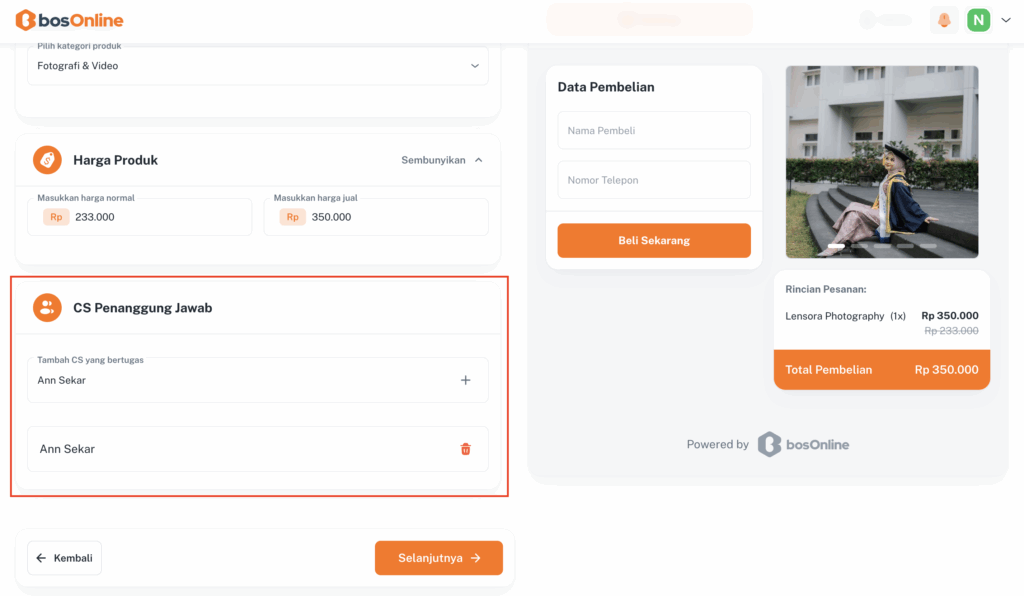Click the bosOnline logo beside Powered by
Image resolution: width=1024 pixels, height=596 pixels.
coord(803,444)
